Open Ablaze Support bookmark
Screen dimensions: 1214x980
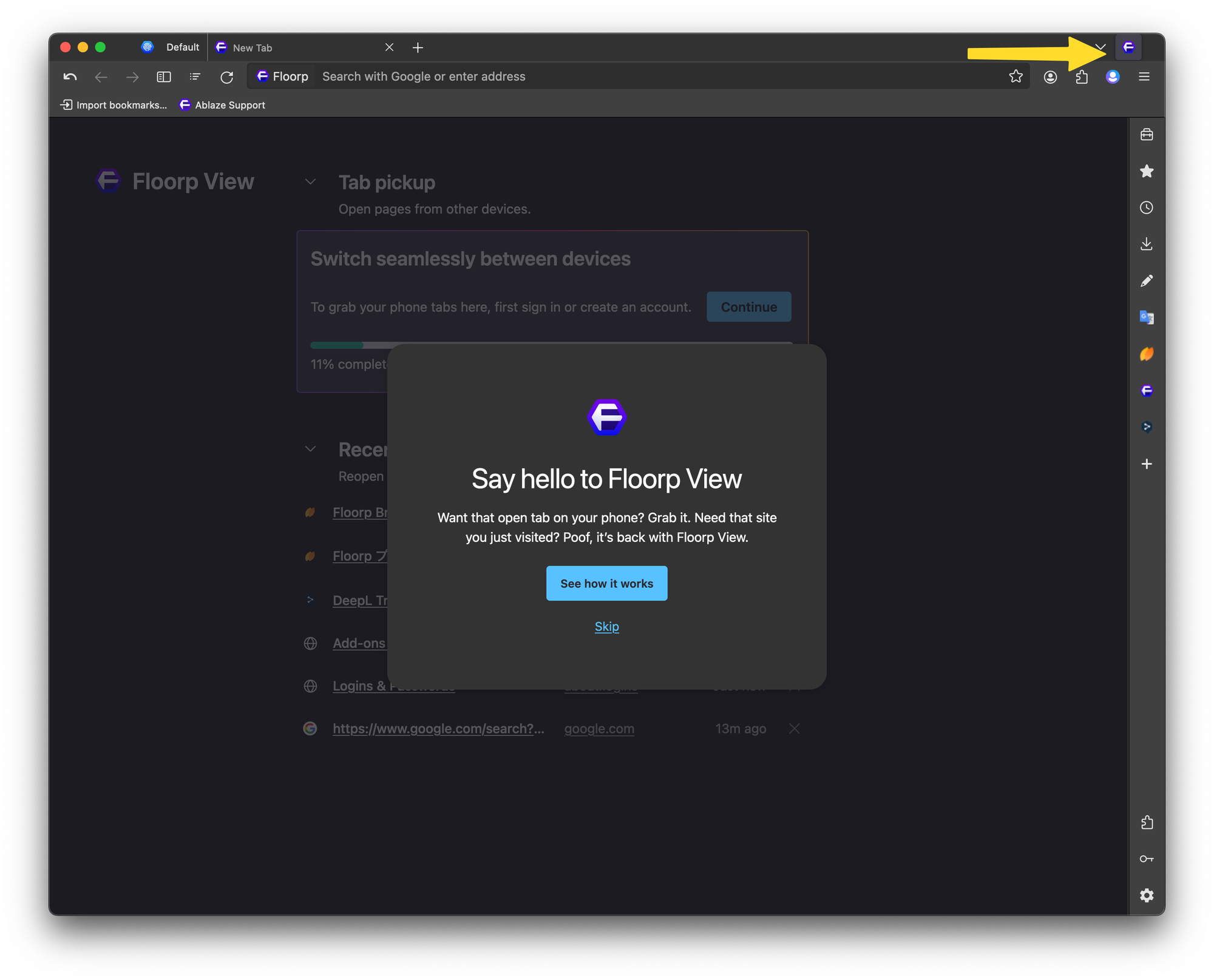222,105
